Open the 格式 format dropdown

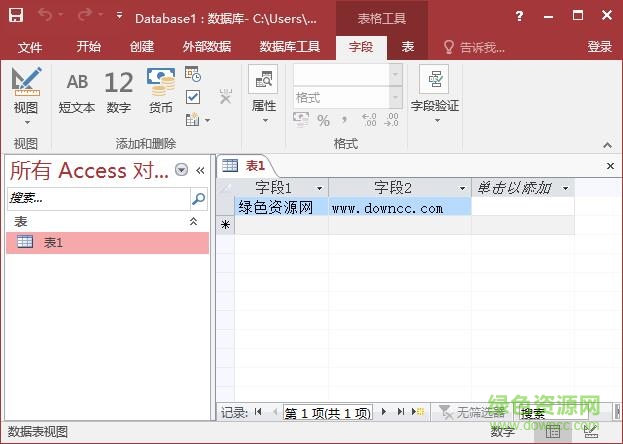396,98
